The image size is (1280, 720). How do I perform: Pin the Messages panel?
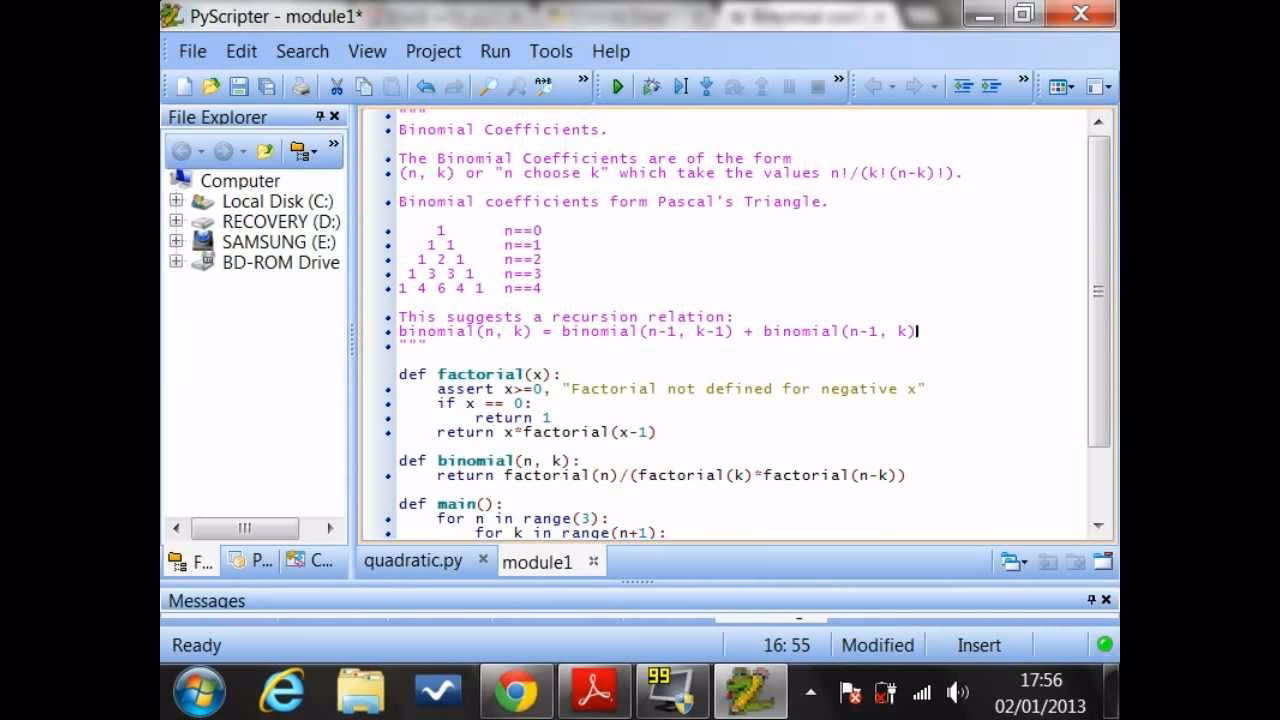coord(1091,600)
